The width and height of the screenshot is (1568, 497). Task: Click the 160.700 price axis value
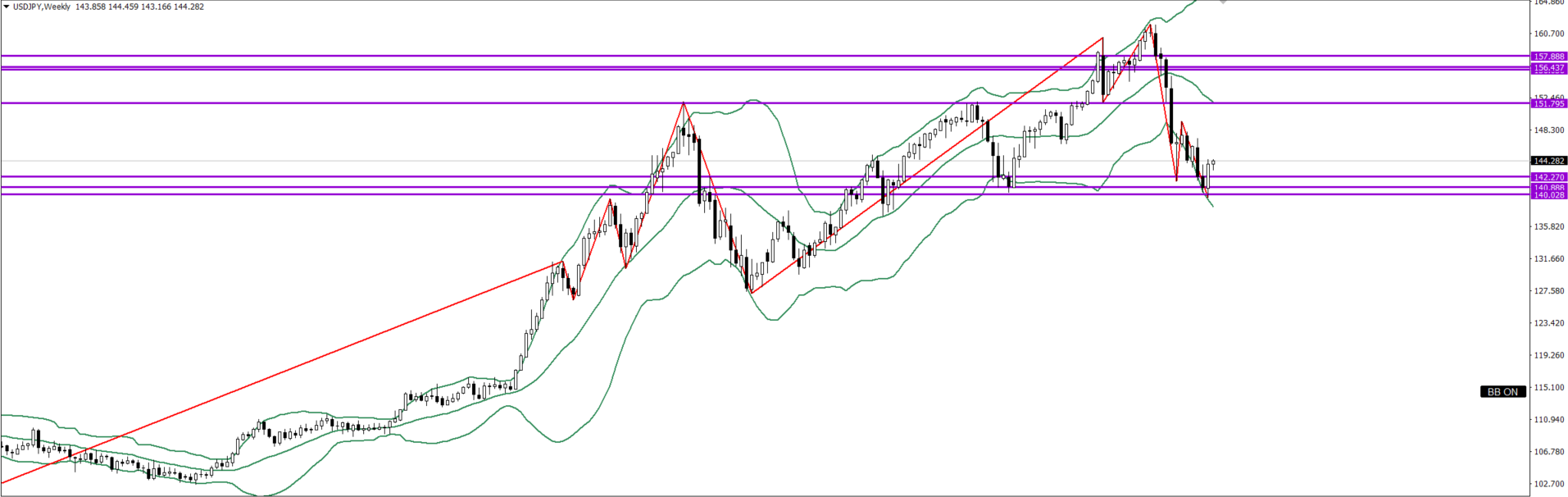point(1548,34)
